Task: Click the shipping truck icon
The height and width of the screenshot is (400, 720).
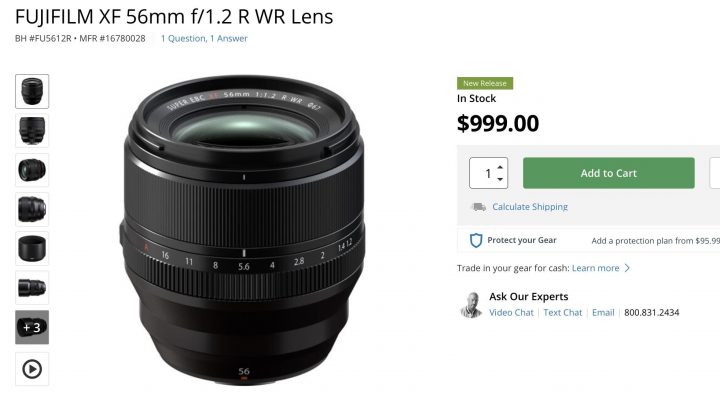Action: tap(479, 207)
